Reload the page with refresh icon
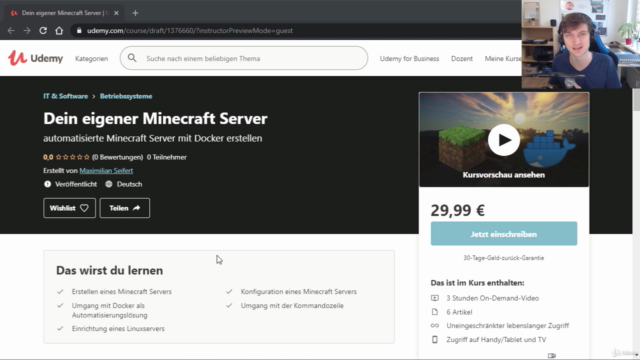The width and height of the screenshot is (640, 360). click(43, 31)
